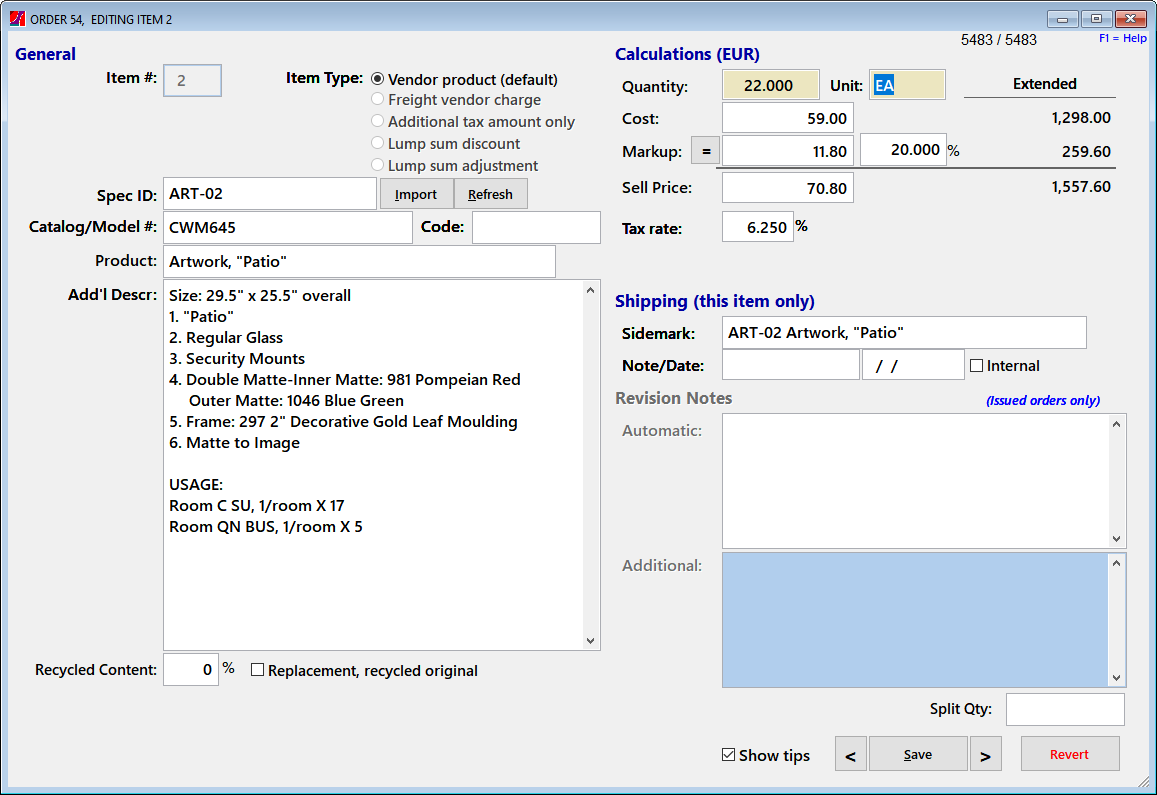1157x795 pixels.
Task: Click the Revision Notes heading
Action: pos(674,398)
